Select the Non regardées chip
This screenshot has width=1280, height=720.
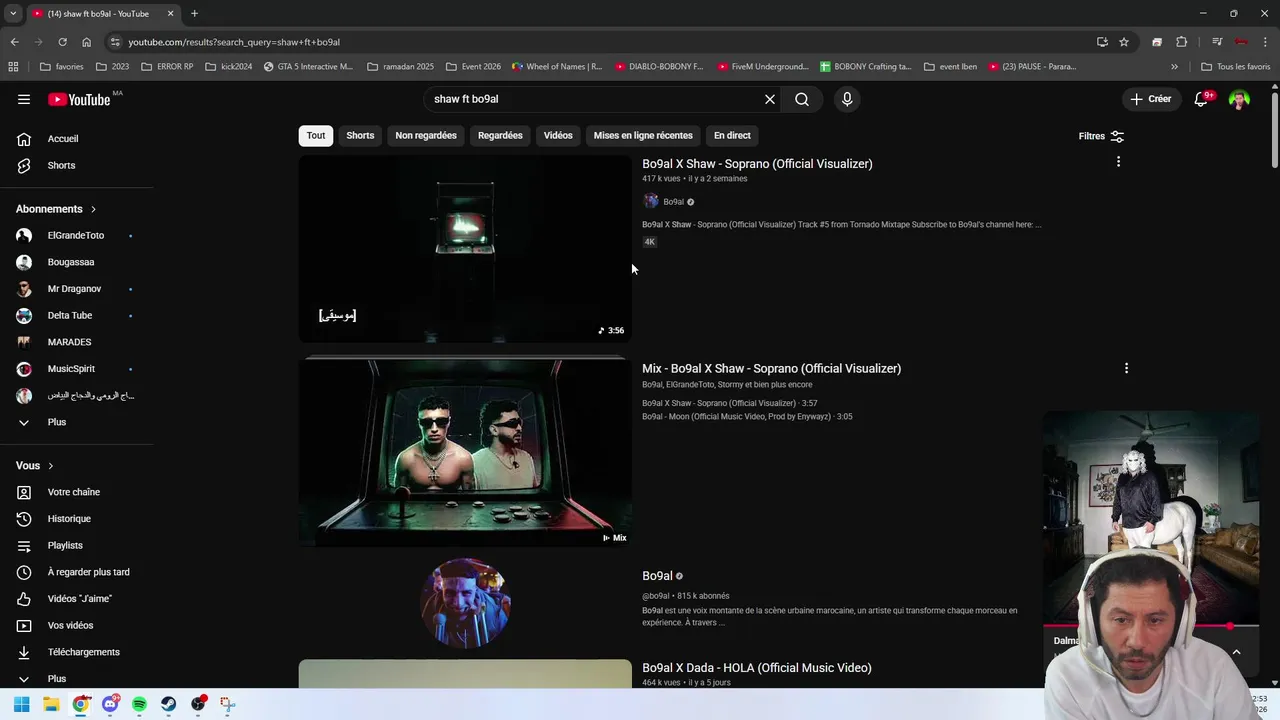point(426,135)
